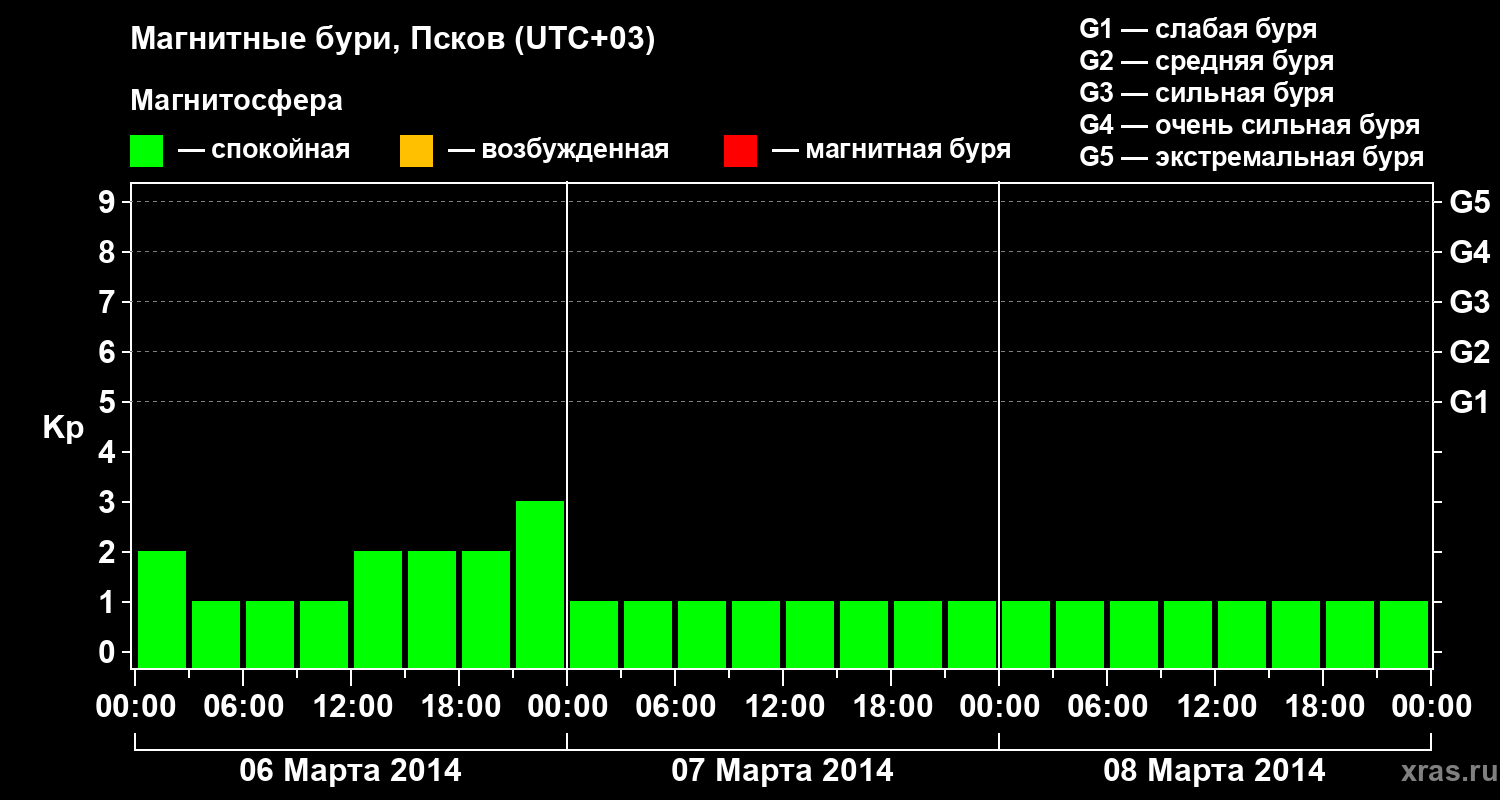This screenshot has width=1500, height=800.
Task: Click 'G3 — сильная буря' legend line
Action: tap(1207, 93)
